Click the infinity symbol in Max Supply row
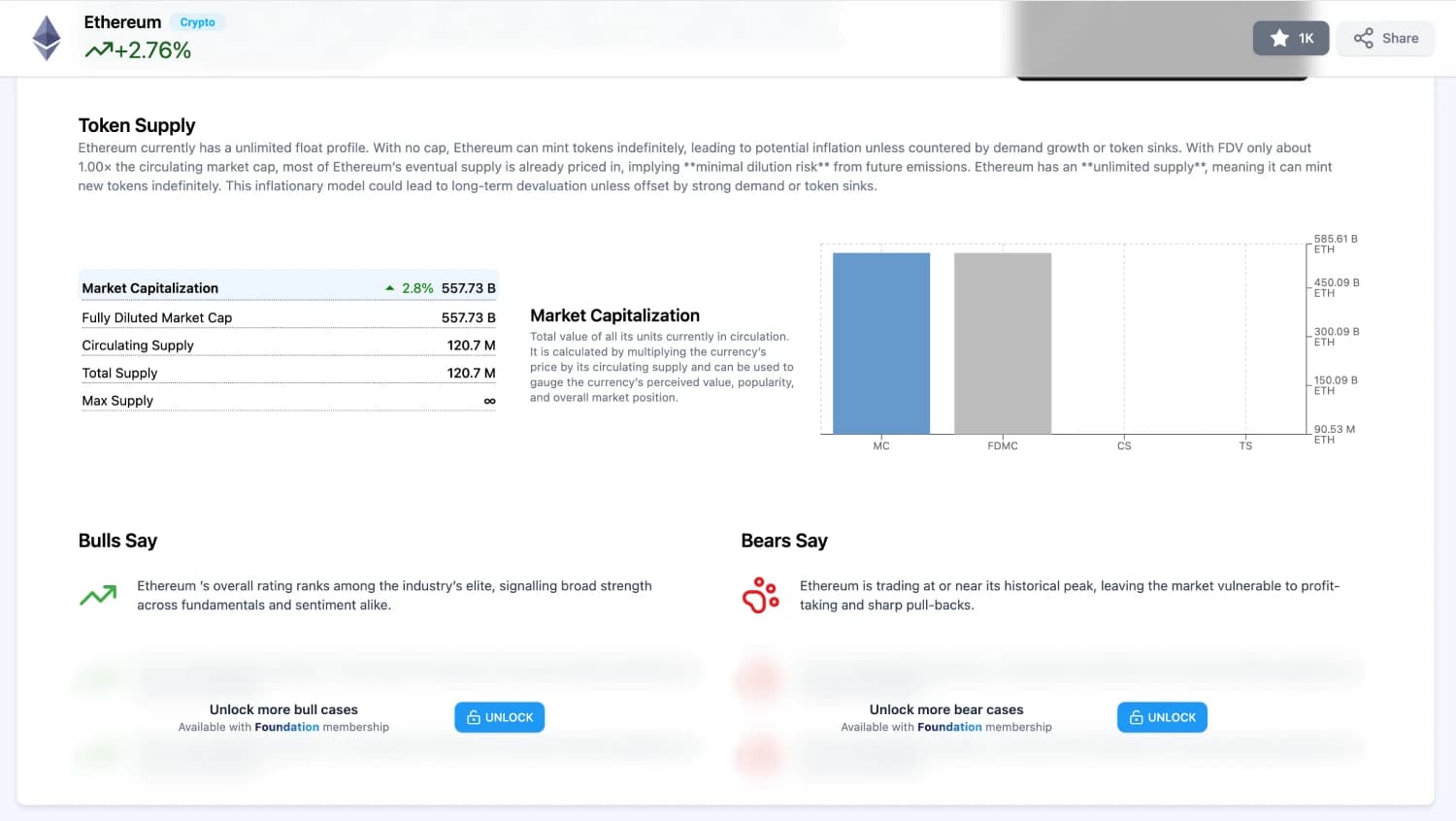 (488, 400)
